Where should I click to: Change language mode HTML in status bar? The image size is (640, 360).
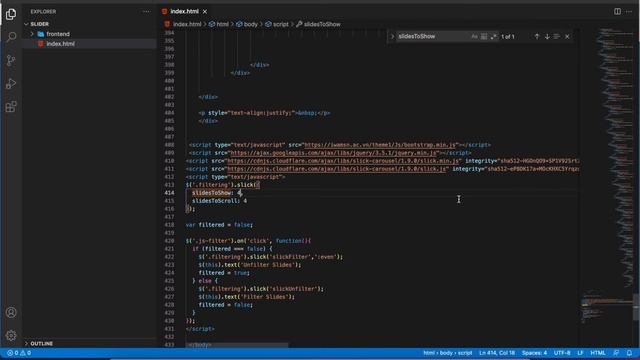tap(598, 353)
